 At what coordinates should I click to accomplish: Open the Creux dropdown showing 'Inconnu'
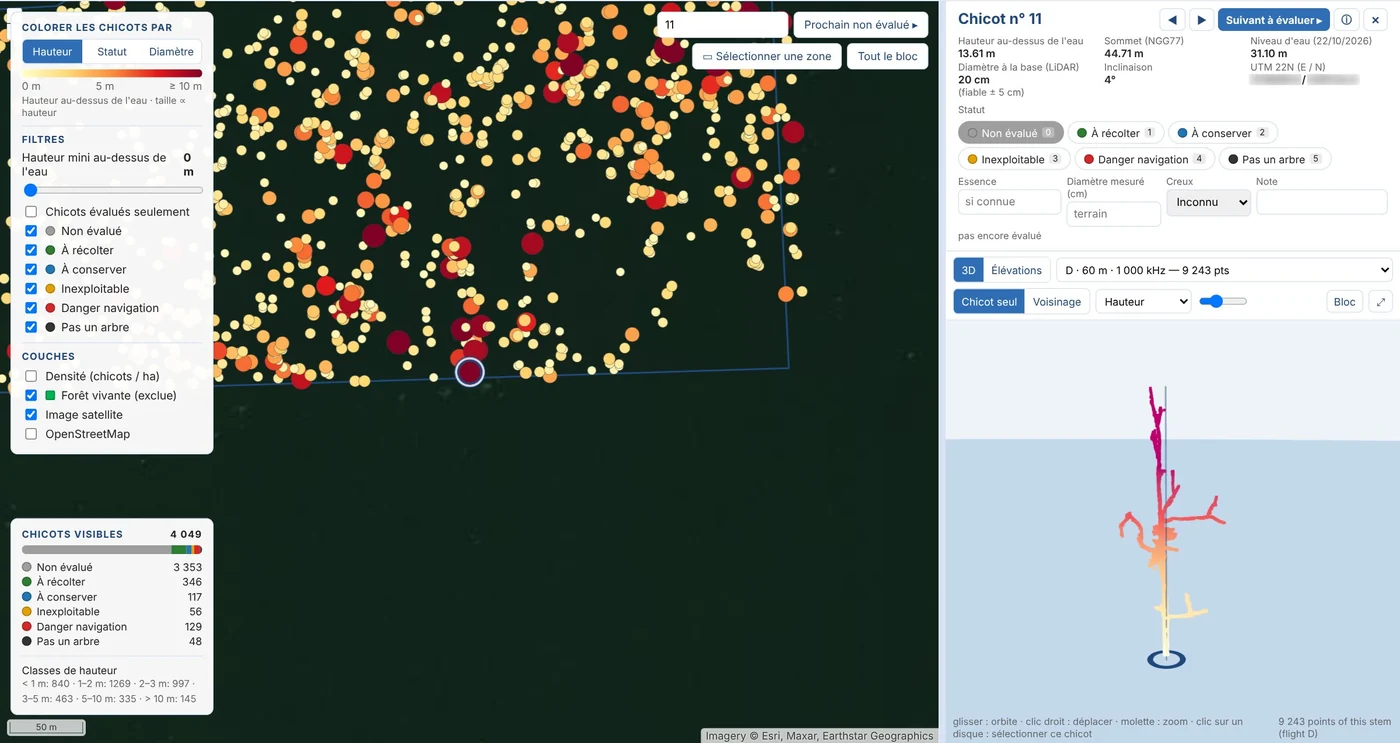(x=1208, y=202)
